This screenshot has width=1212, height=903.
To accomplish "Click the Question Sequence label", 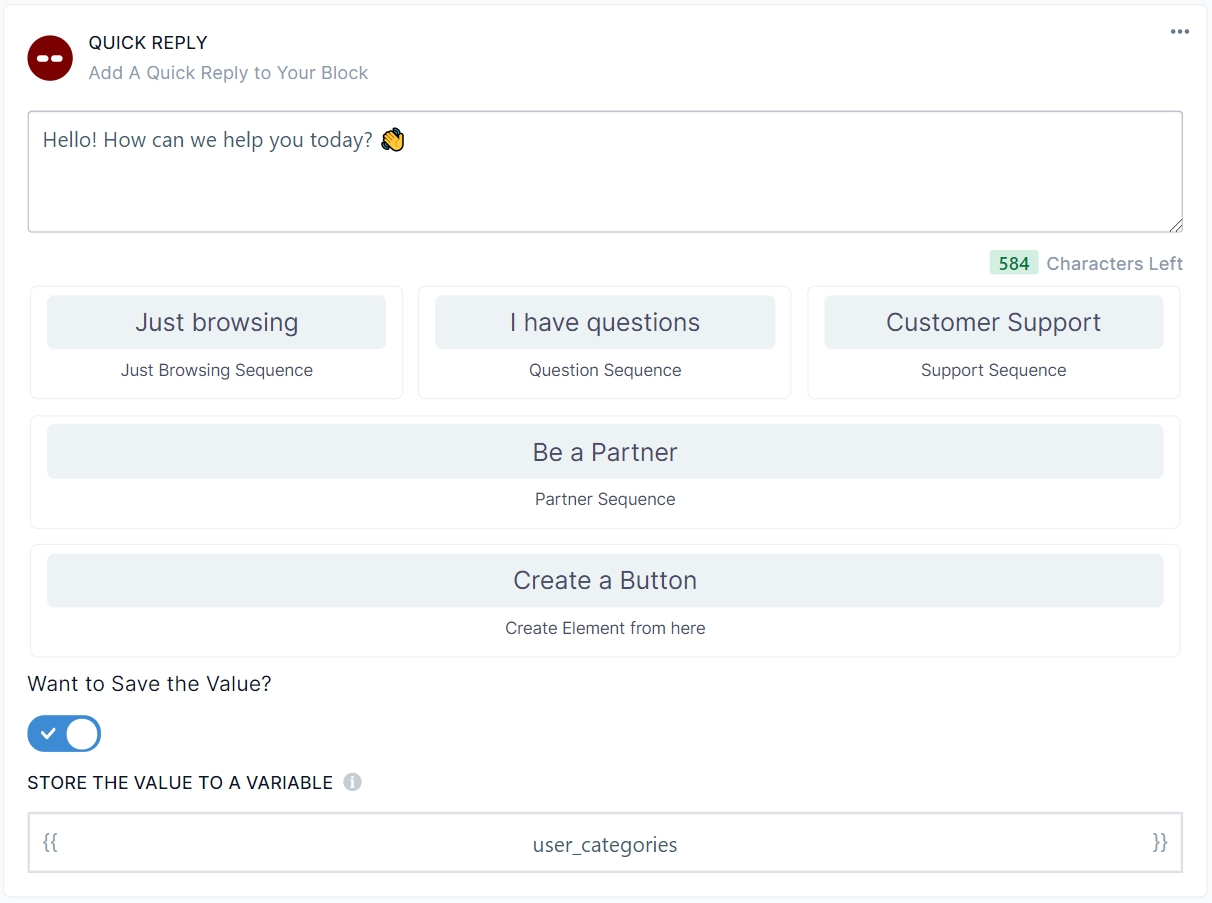I will [605, 370].
